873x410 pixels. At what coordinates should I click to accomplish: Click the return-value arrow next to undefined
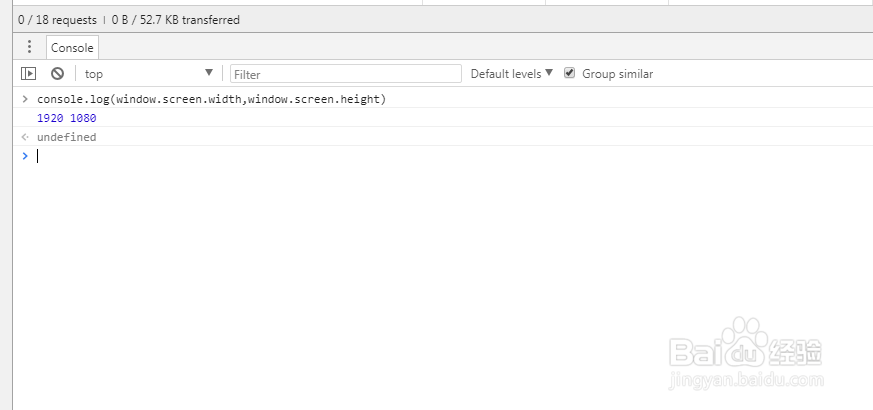click(x=25, y=137)
